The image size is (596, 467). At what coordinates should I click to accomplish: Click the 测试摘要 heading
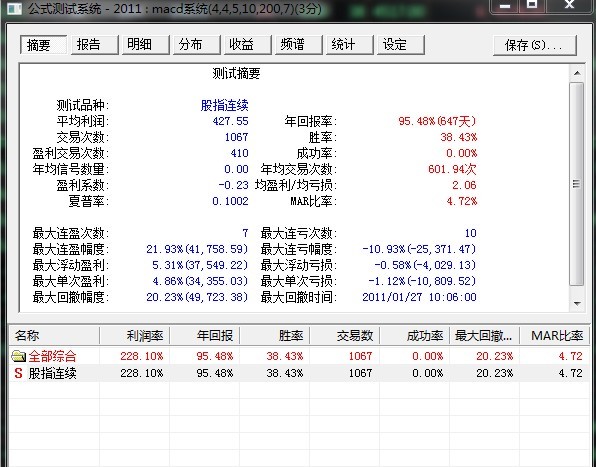(x=236, y=73)
